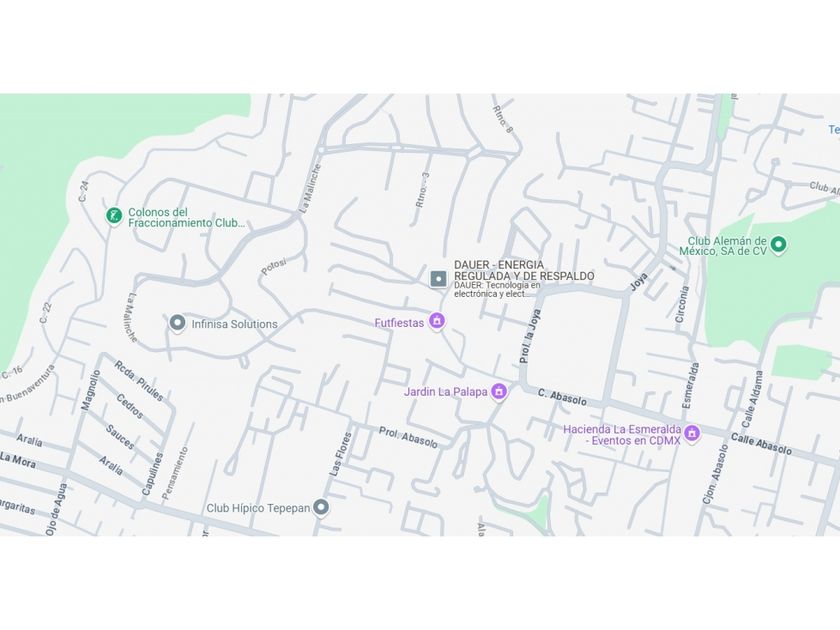
Task: Select the Calle Abasolo road label
Action: click(x=761, y=444)
